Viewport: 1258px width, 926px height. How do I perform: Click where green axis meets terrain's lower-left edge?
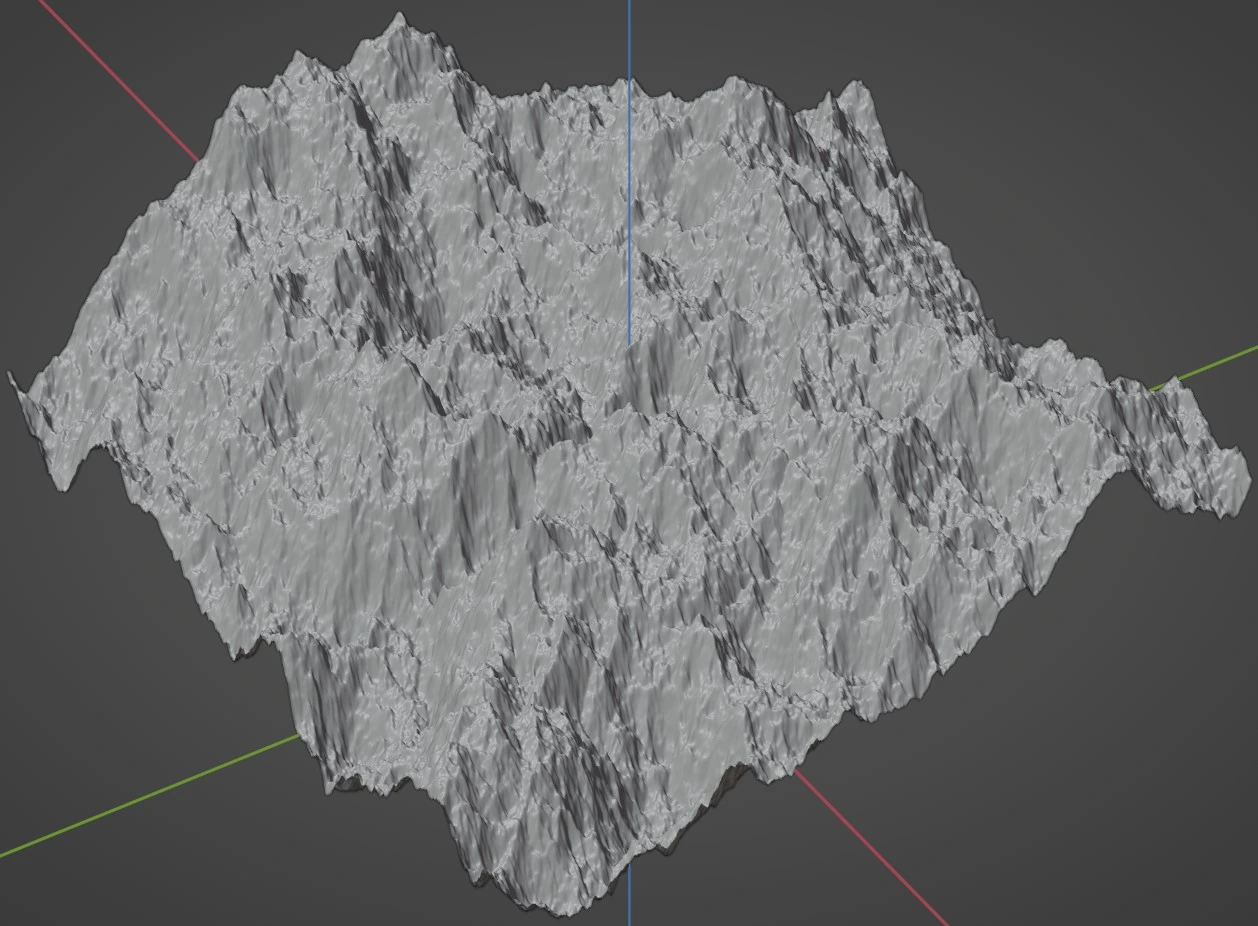(298, 738)
